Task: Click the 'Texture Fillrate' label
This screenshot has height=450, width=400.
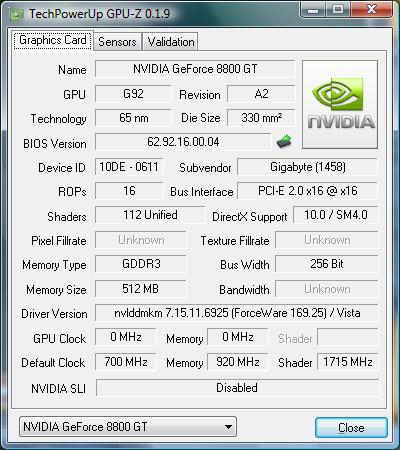Action: tap(235, 241)
